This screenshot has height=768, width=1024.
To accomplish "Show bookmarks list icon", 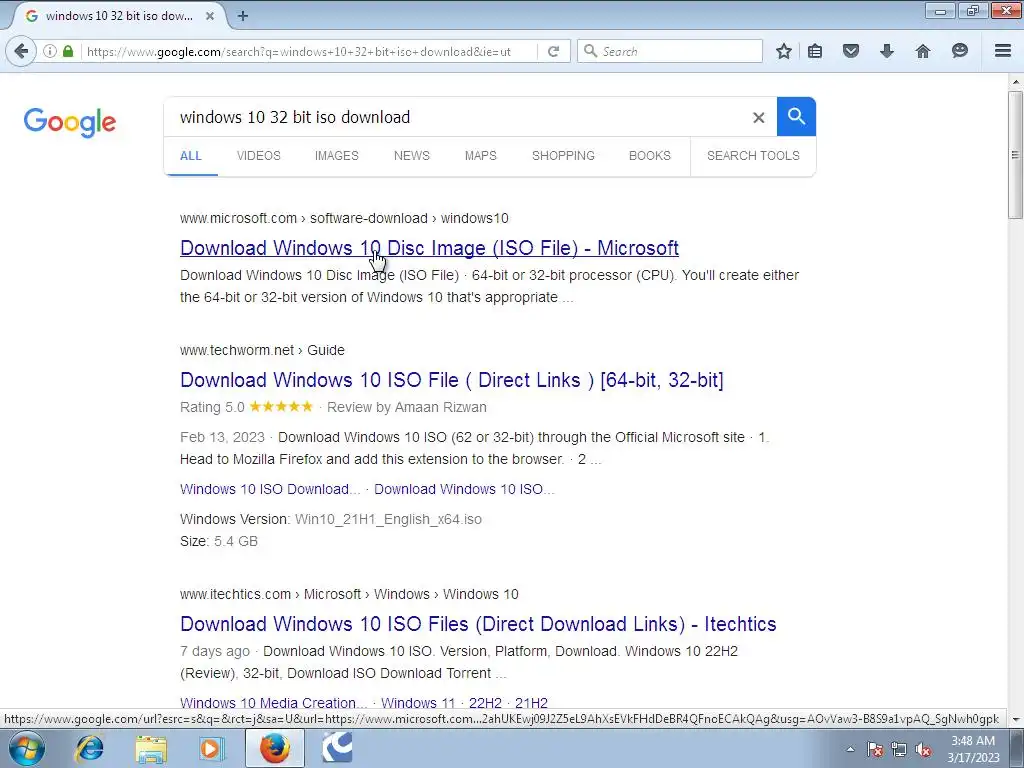I will click(x=815, y=51).
